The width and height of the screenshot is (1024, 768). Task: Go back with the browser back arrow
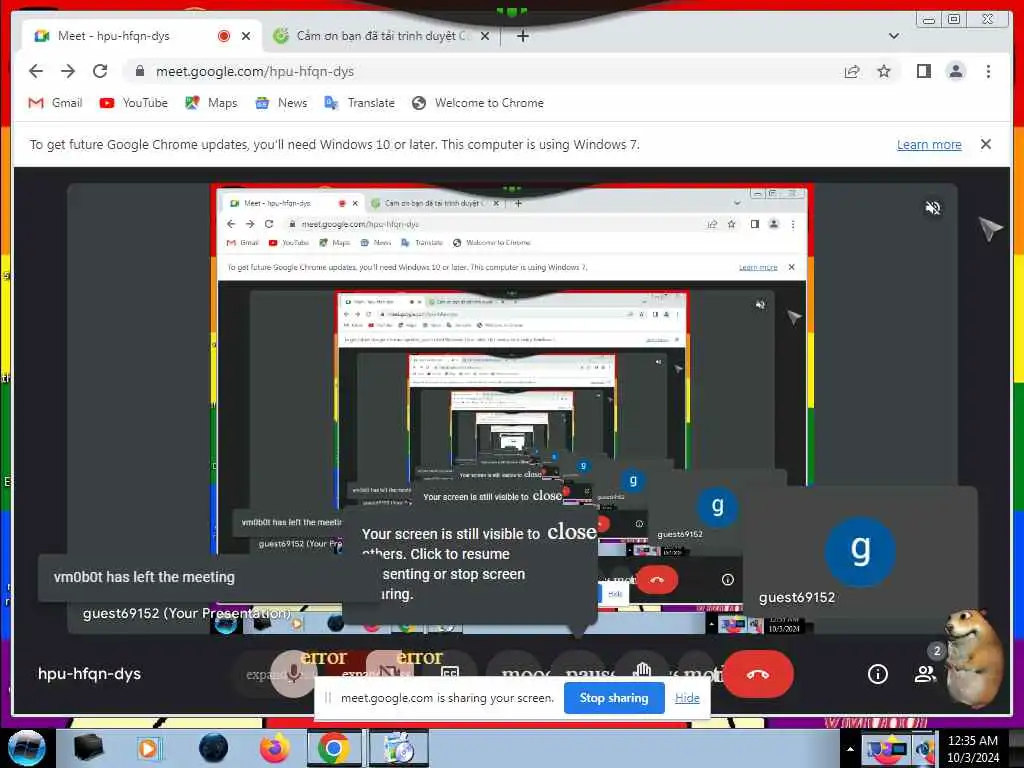click(x=36, y=71)
